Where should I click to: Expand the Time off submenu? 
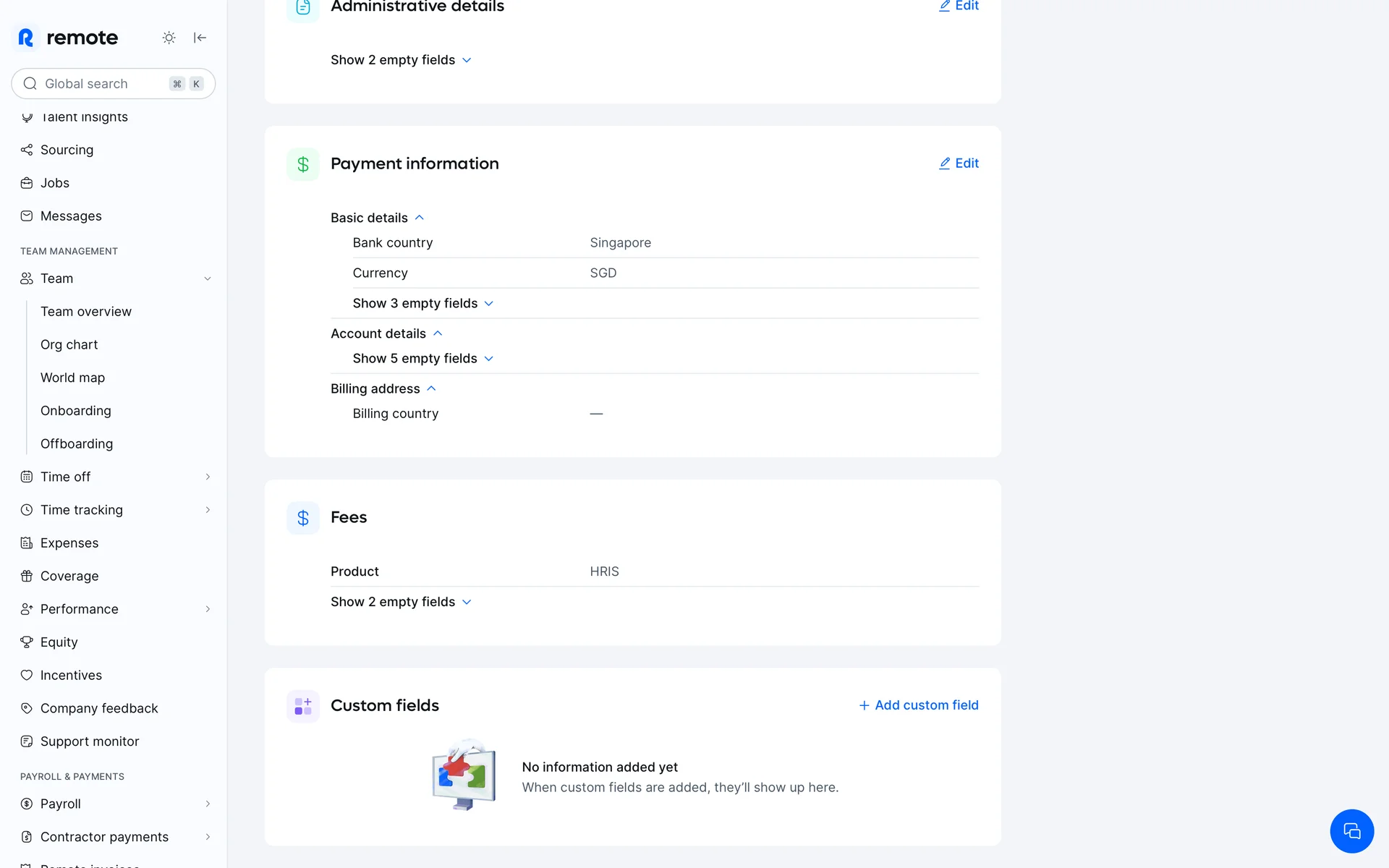pos(207,477)
